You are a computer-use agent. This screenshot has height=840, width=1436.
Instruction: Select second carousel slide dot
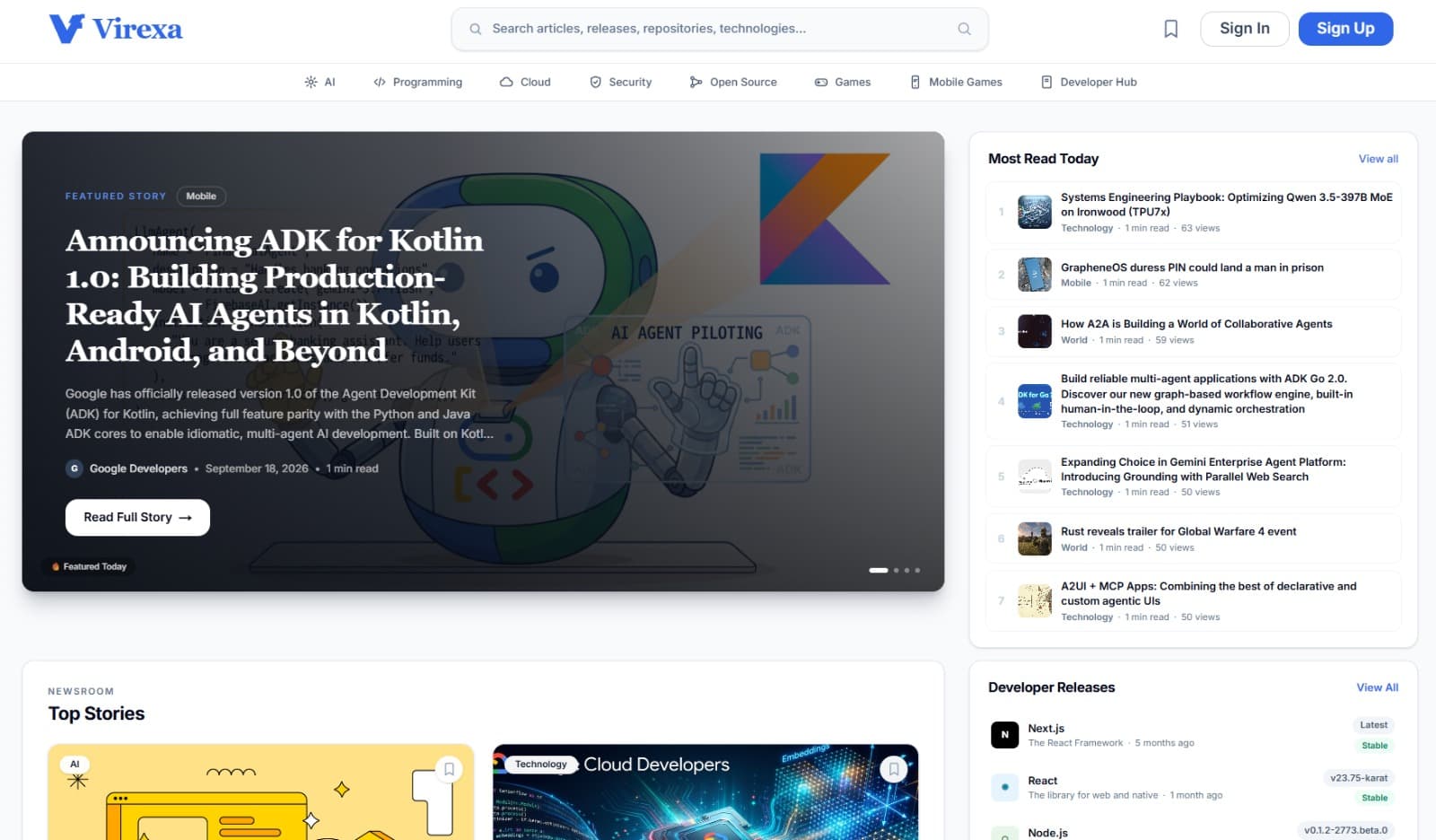[896, 570]
